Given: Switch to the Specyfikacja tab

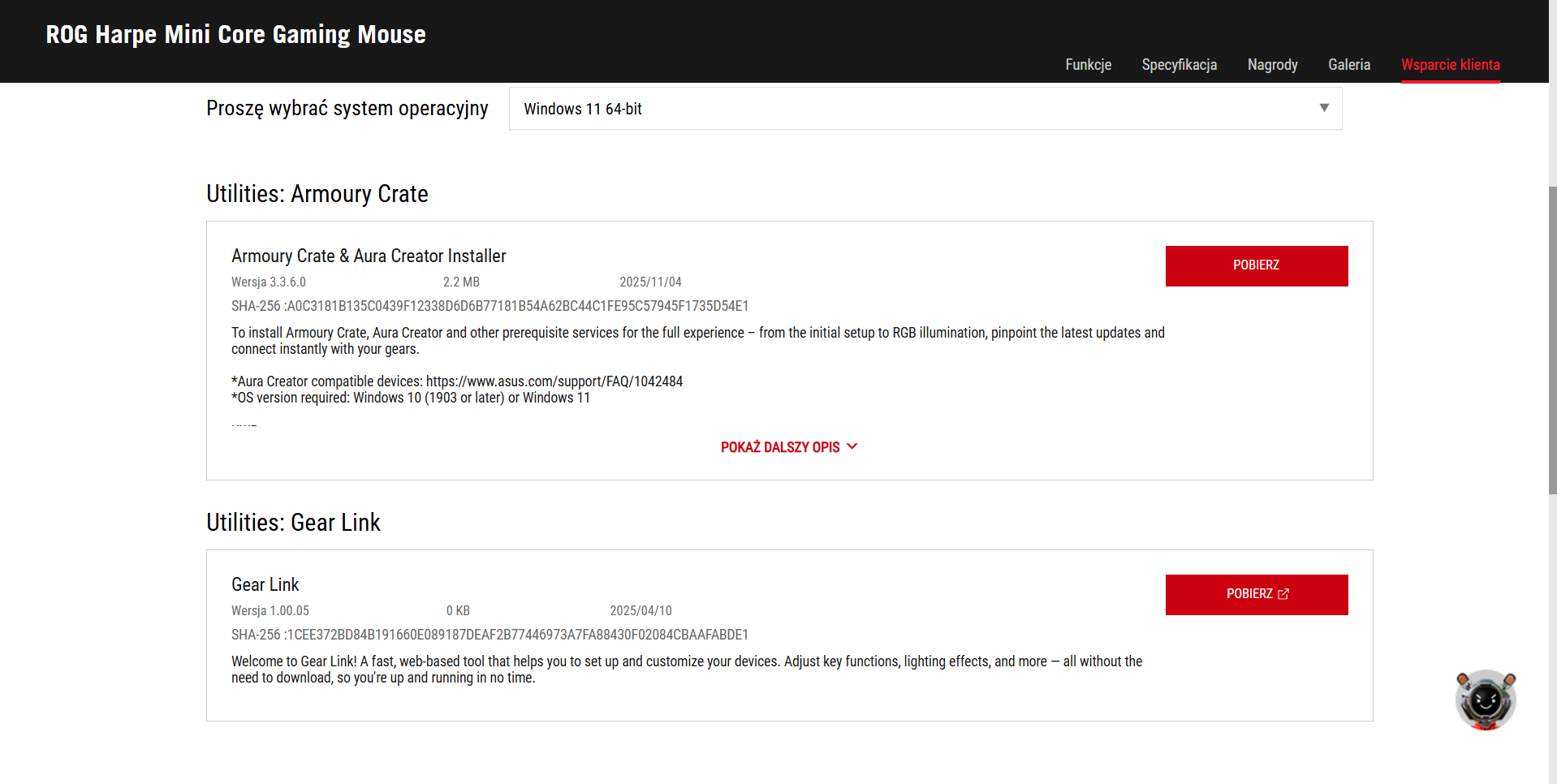Looking at the screenshot, I should [x=1180, y=65].
